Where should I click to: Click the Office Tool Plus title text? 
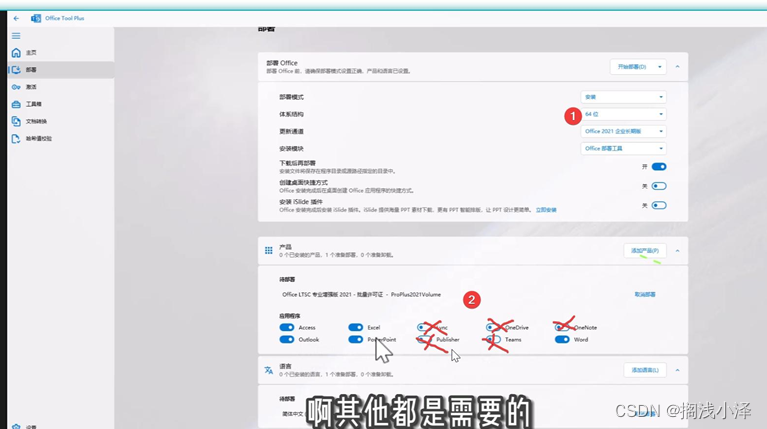click(65, 18)
